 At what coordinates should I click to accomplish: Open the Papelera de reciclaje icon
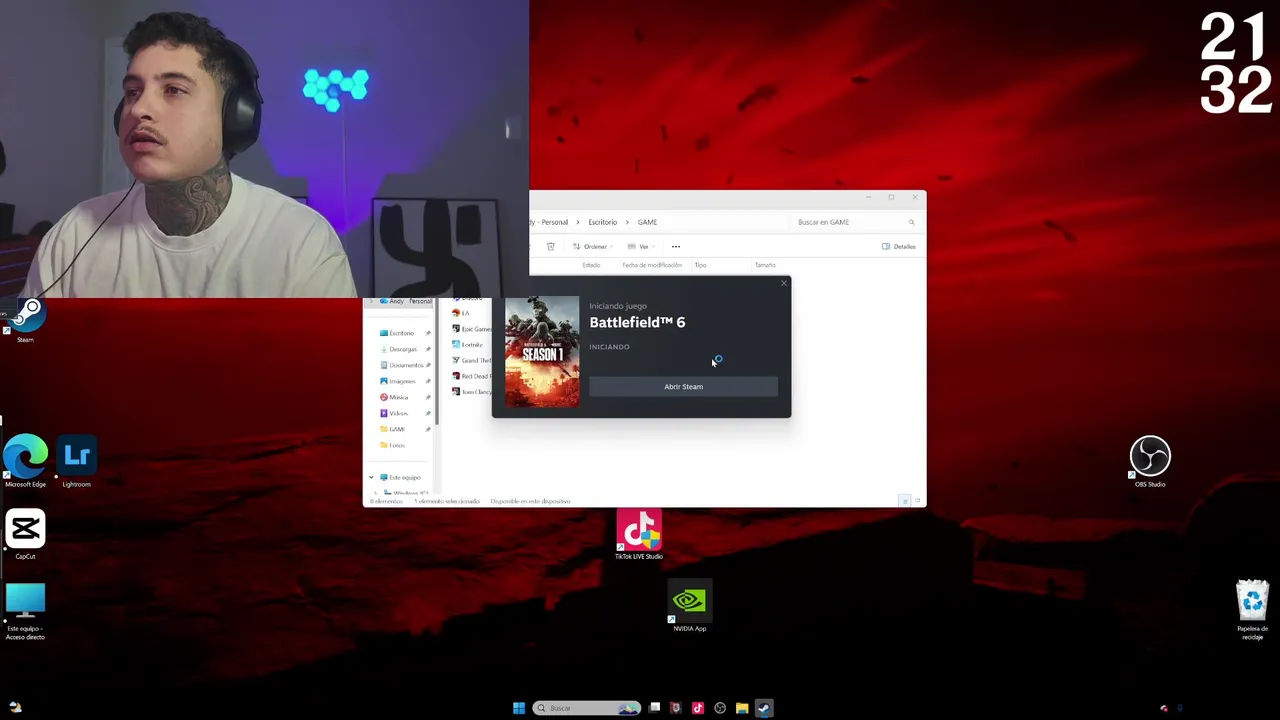[x=1252, y=608]
